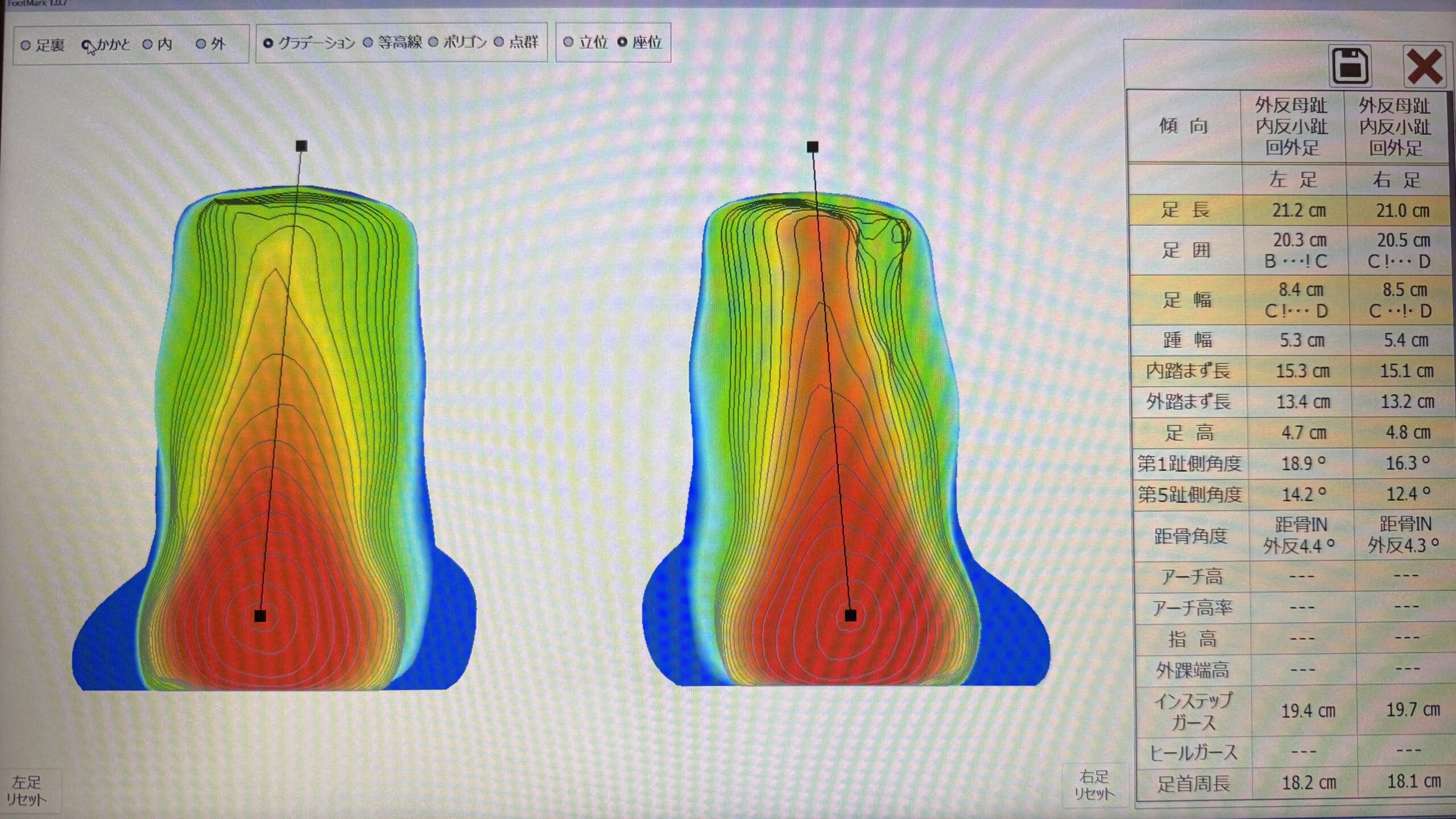
Task: Select the 内 (inside) view radio button
Action: (147, 44)
